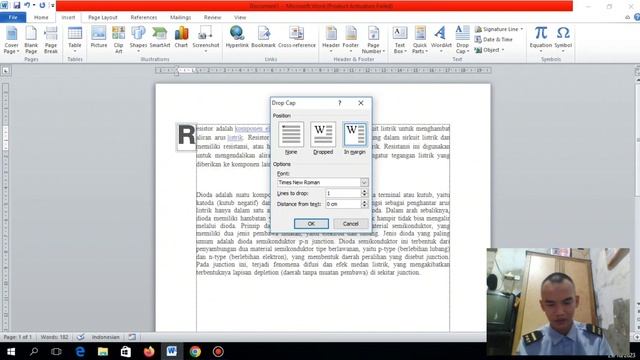
Task: Switch to the References tab
Action: pyautogui.click(x=144, y=18)
